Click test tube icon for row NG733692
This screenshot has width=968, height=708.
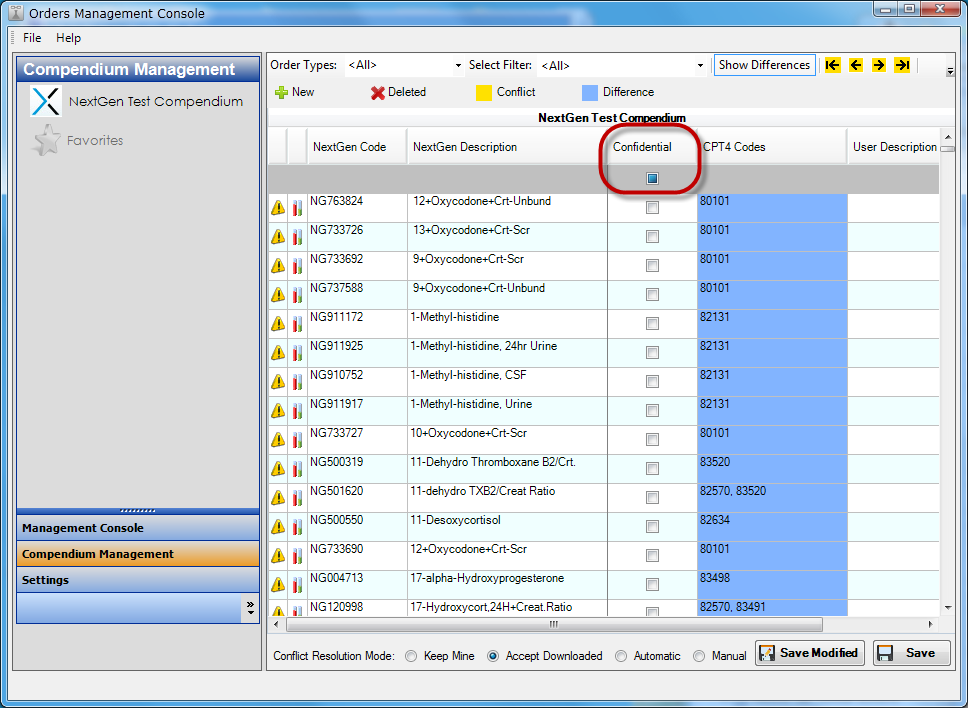click(298, 265)
